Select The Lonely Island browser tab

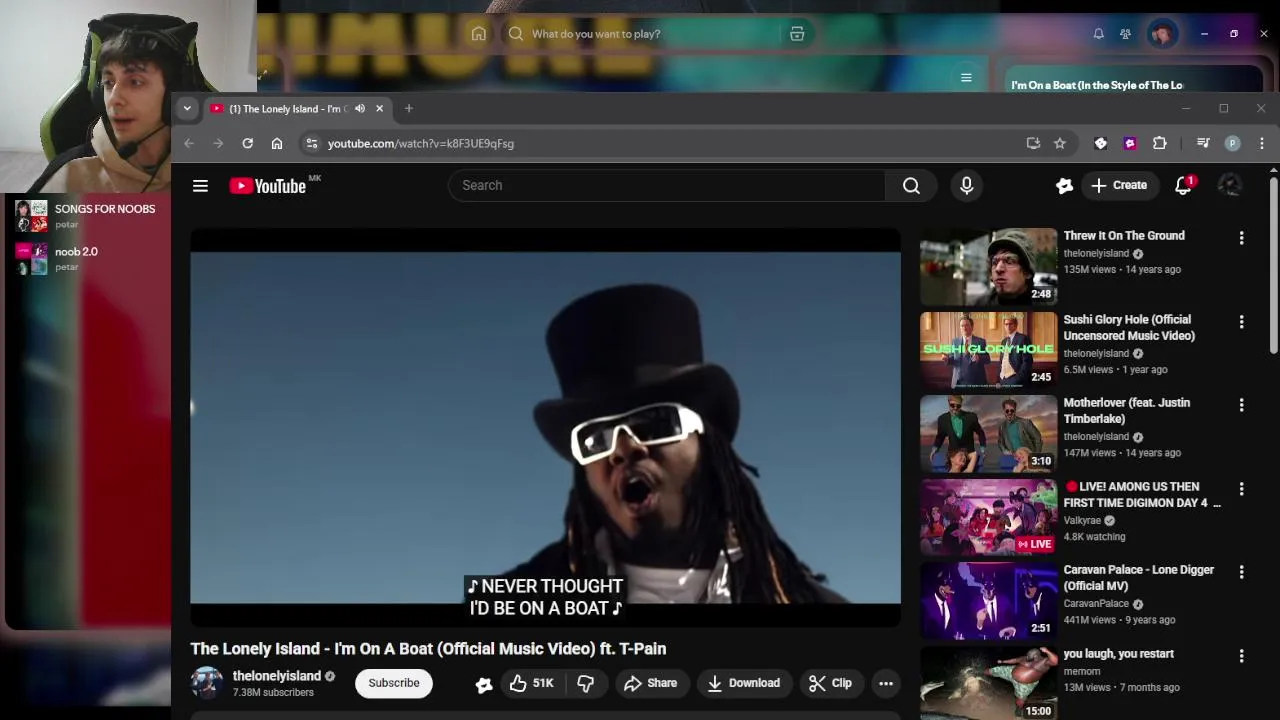(x=297, y=108)
